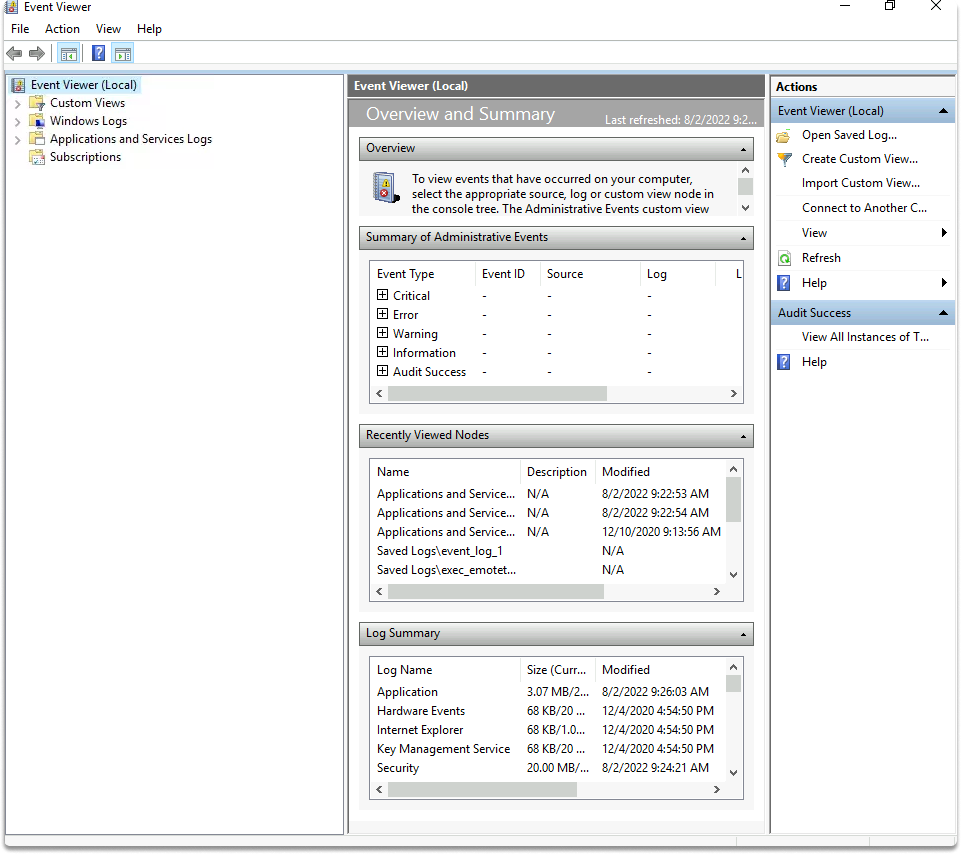Click the Event Viewer (Local) root icon in tree
The width and height of the screenshot is (961, 854).
[x=19, y=85]
